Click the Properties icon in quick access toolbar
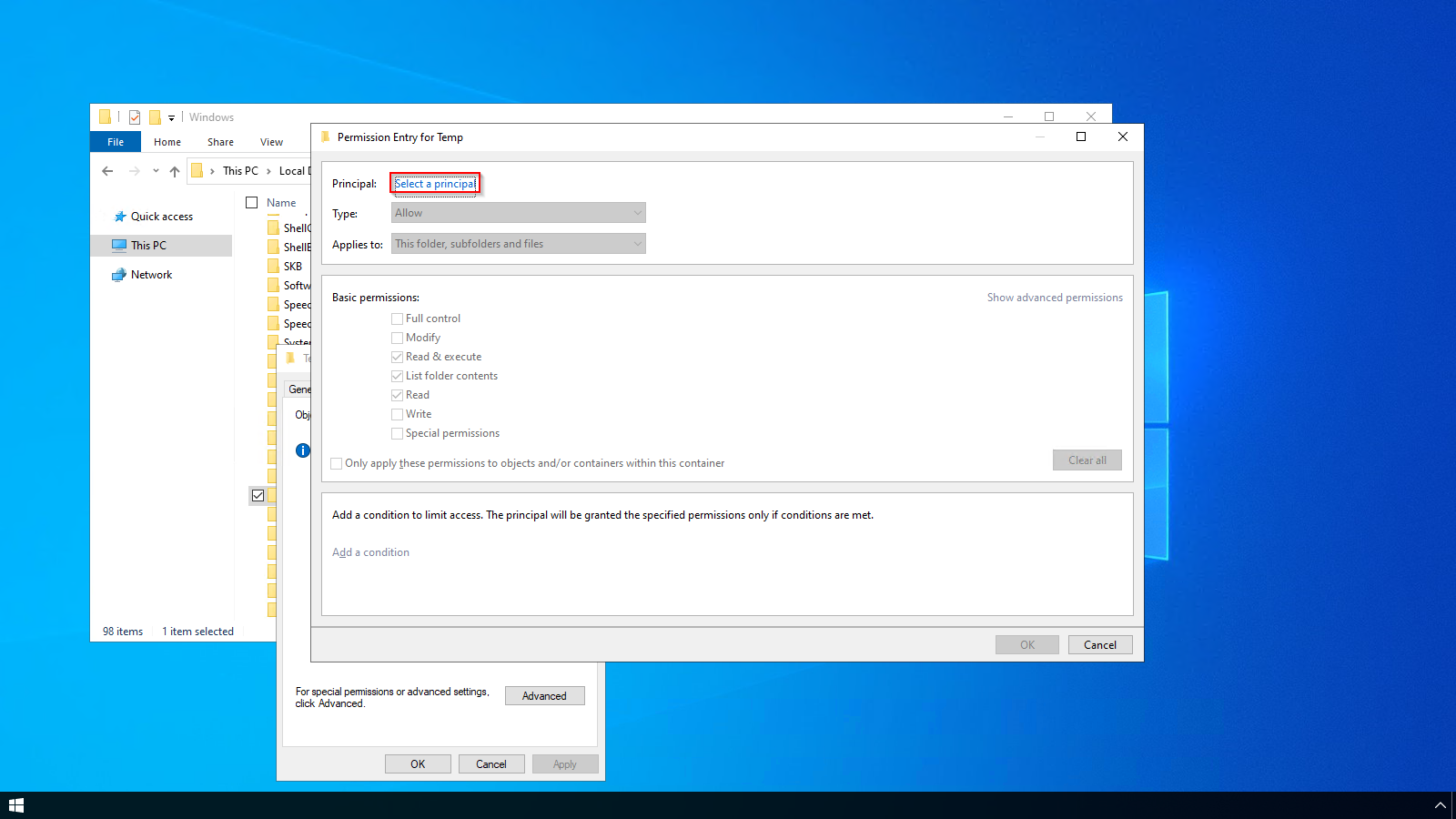Viewport: 1456px width, 819px height. point(135,117)
